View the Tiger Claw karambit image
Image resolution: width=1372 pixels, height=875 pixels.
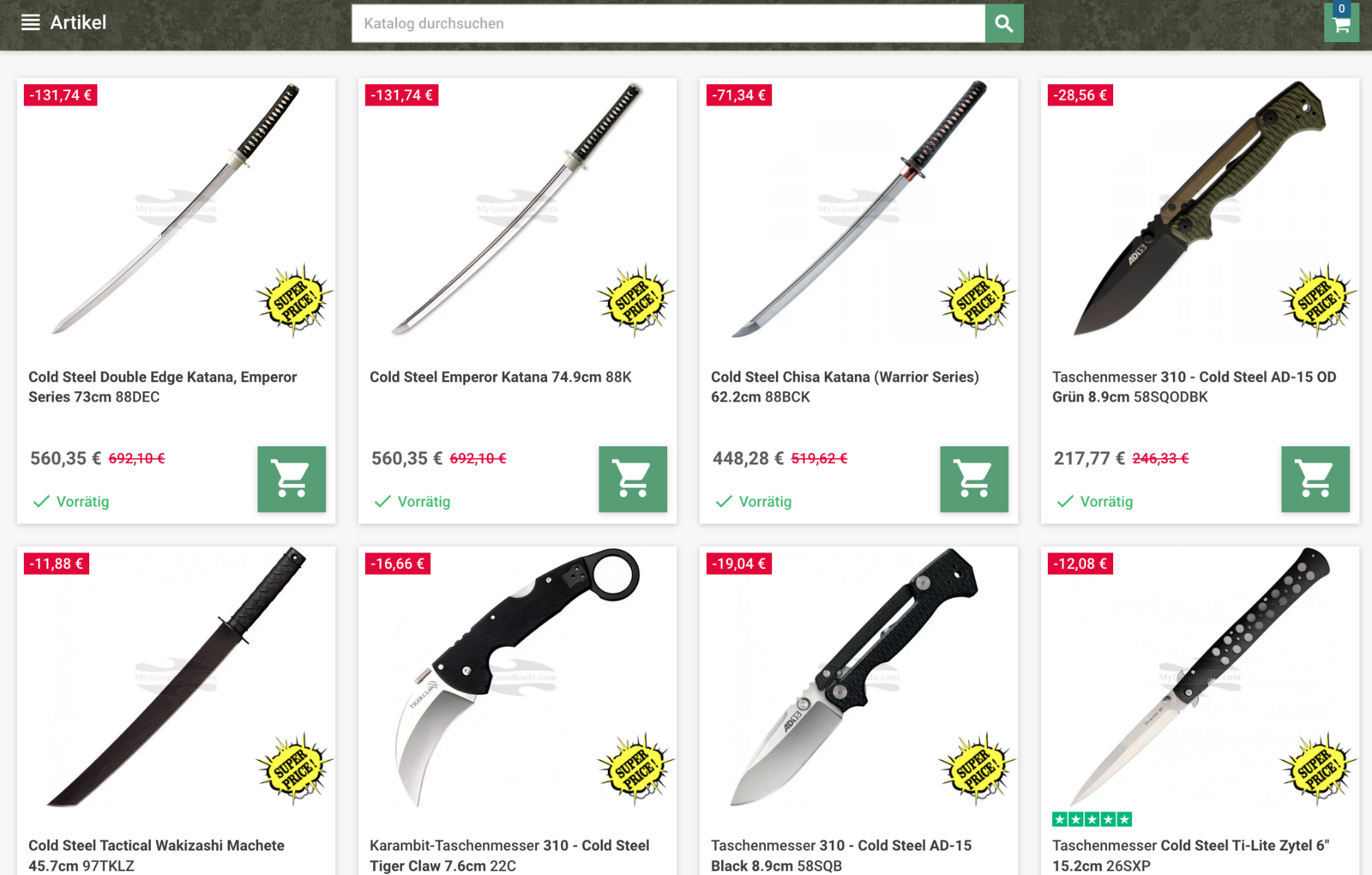517,677
